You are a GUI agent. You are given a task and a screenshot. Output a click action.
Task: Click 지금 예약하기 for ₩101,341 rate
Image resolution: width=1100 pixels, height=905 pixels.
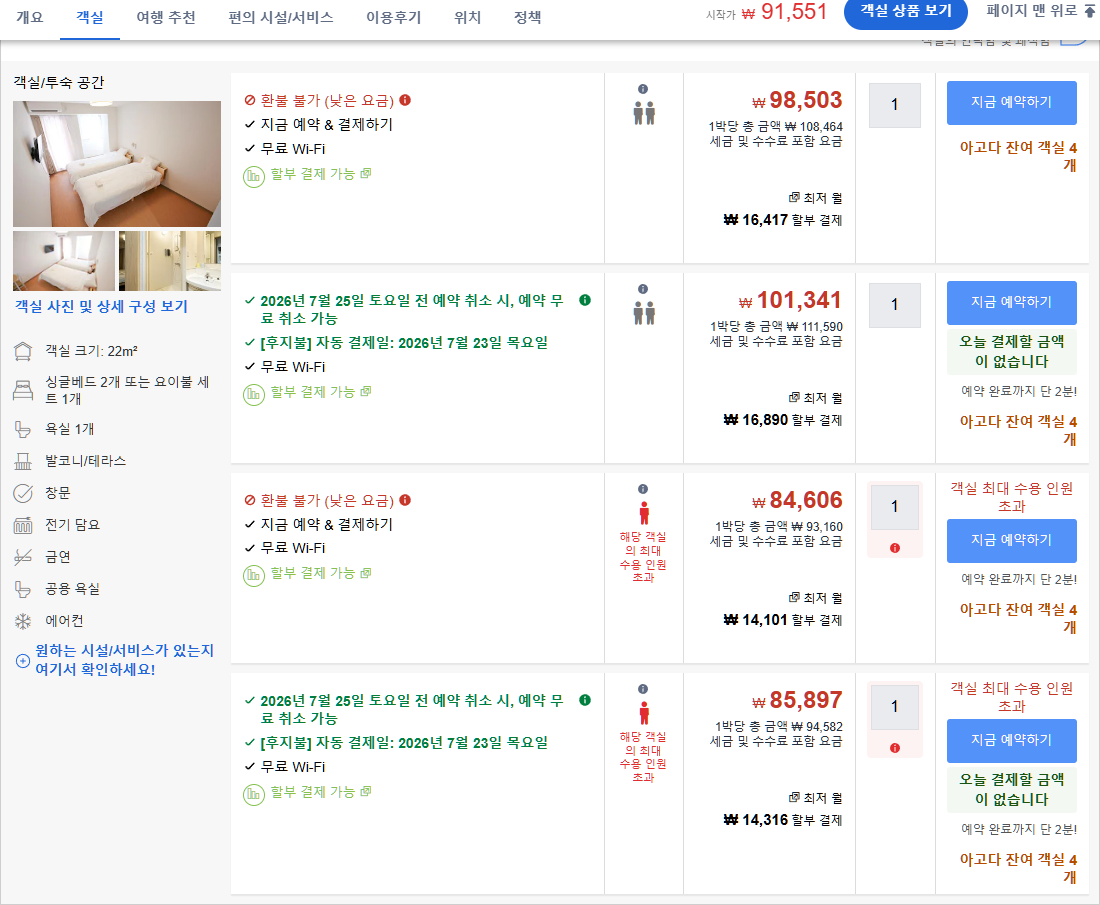point(1012,302)
